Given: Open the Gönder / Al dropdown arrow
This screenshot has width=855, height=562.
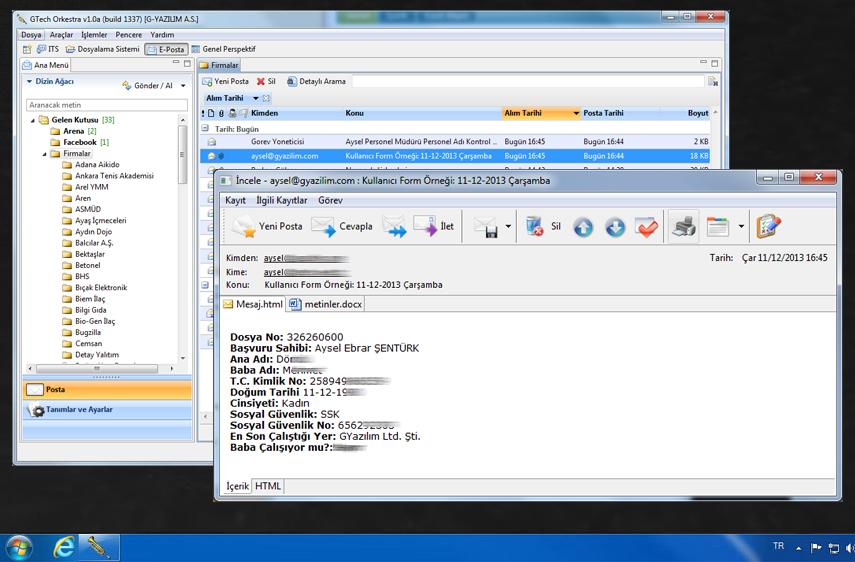Looking at the screenshot, I should 183,86.
